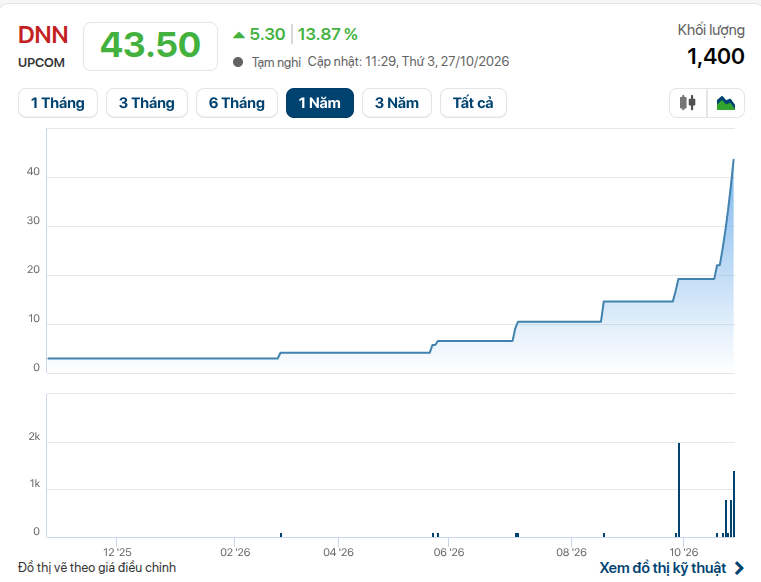Open Xem đồ thị kỹ thuật link

662,568
